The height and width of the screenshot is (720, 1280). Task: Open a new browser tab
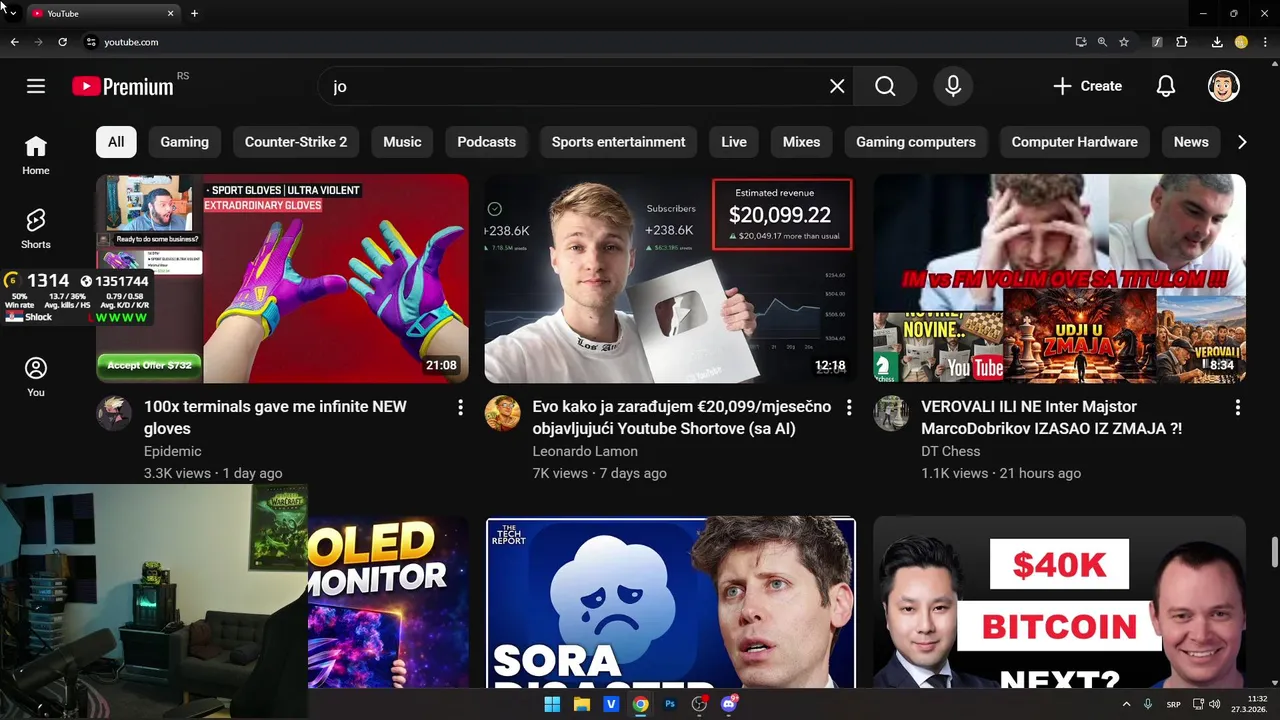[194, 13]
